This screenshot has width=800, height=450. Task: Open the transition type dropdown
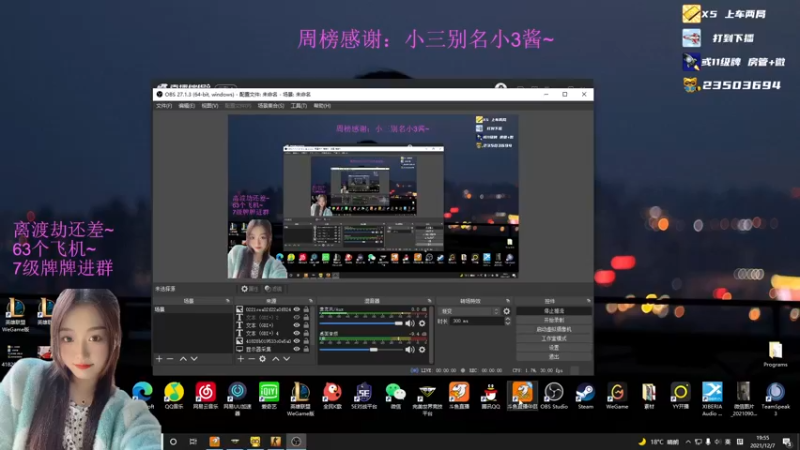469,311
